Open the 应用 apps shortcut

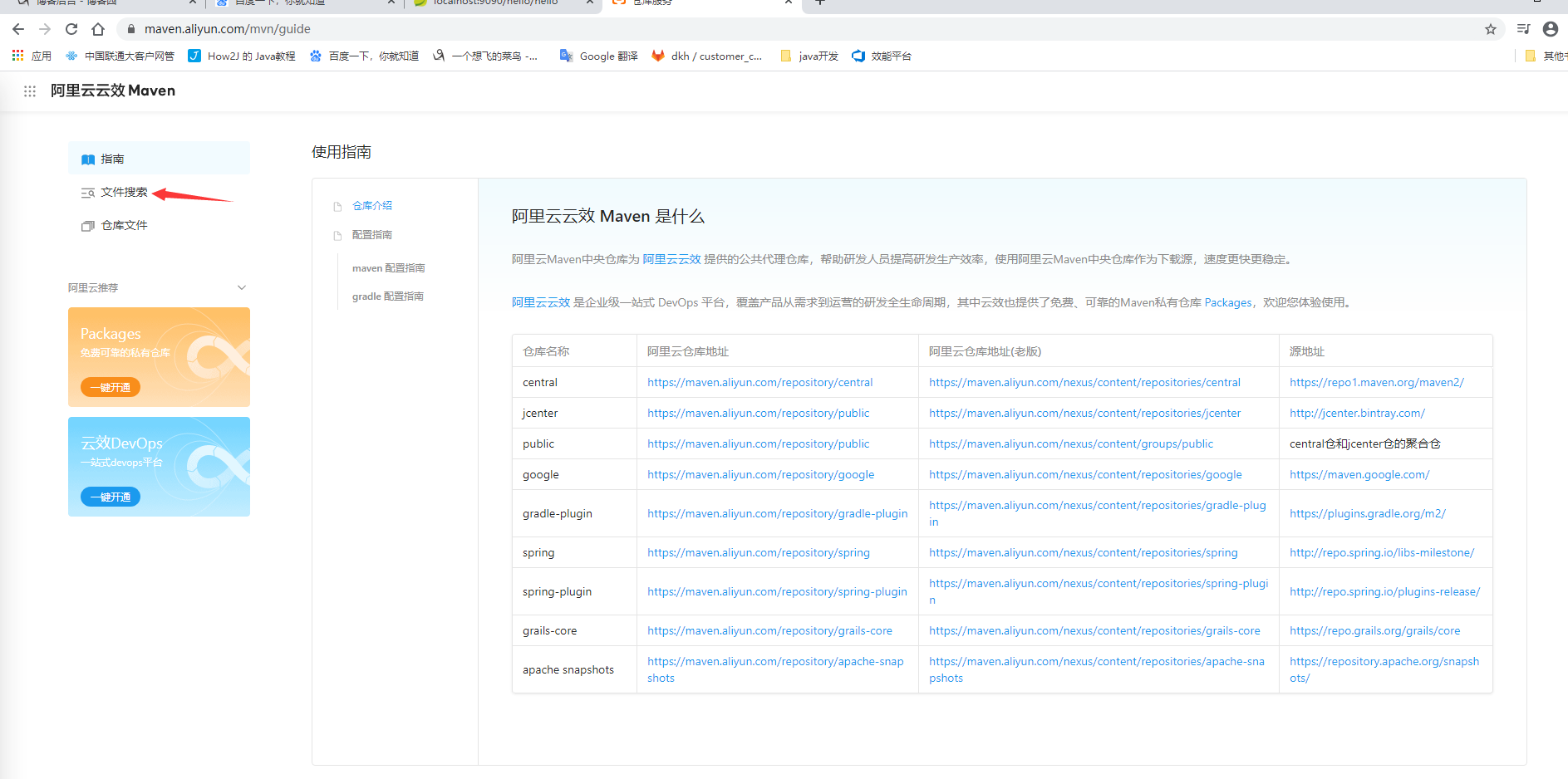pos(32,56)
